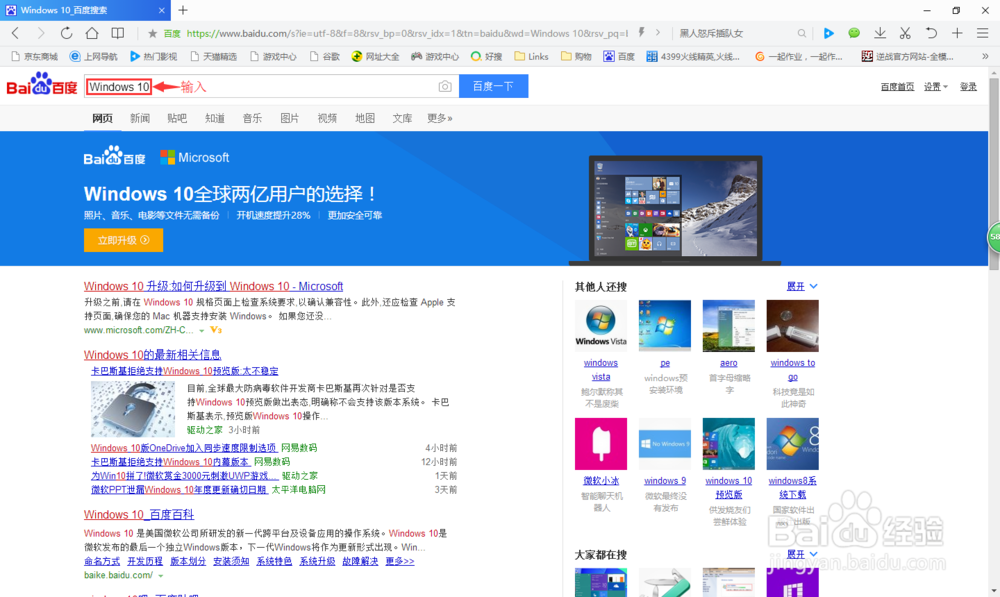This screenshot has height=597, width=1000.
Task: Open the green chat bubble icon
Action: 854,33
